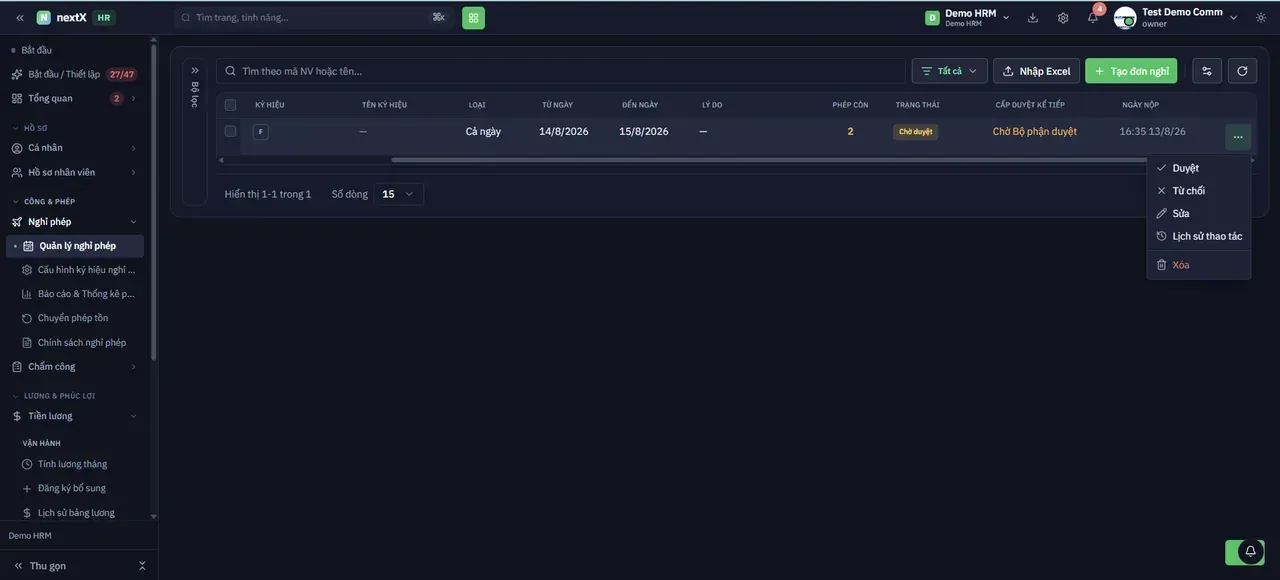Open the Test Demo Comm user menu
This screenshot has height=580, width=1280.
[1176, 18]
